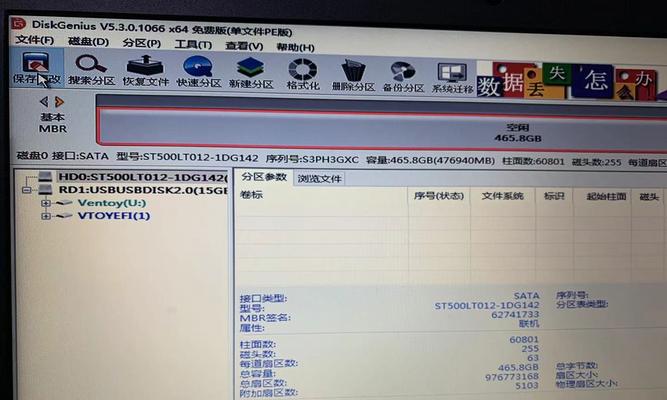Expand the Ventoy(U:) tree node
The image size is (667, 400).
(46, 203)
